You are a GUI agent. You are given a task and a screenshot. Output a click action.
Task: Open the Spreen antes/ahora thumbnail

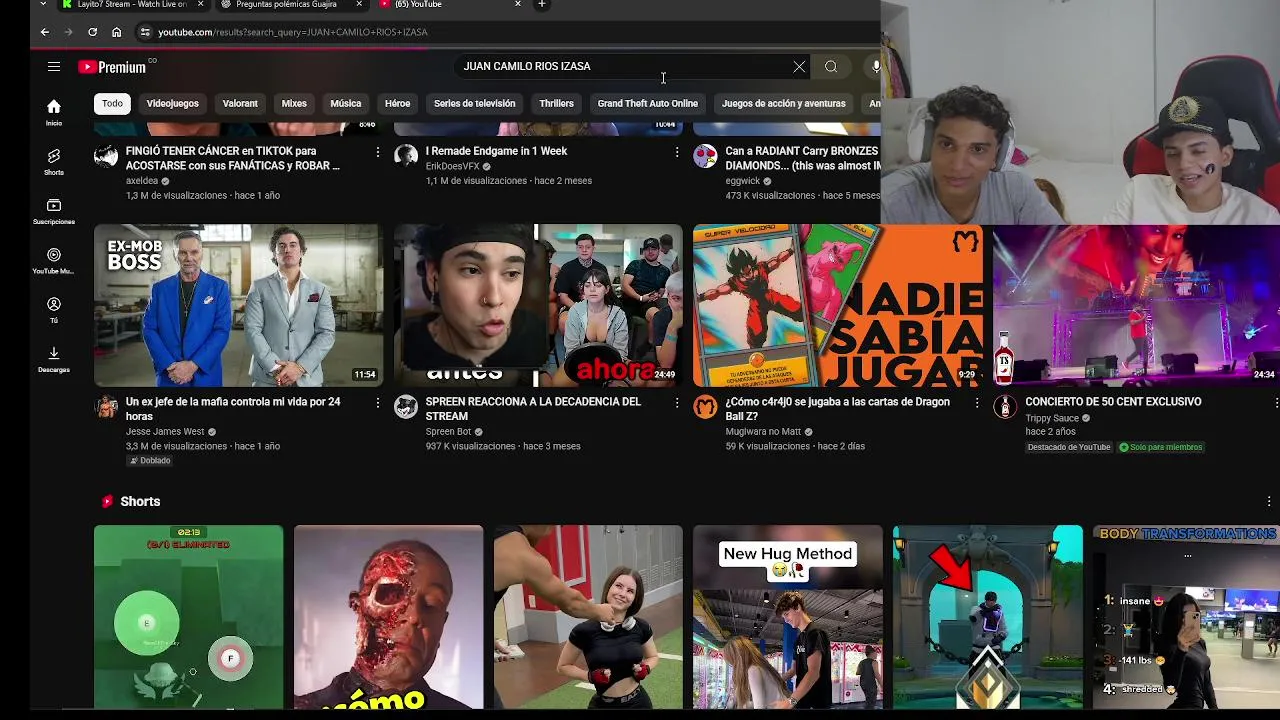pyautogui.click(x=538, y=305)
